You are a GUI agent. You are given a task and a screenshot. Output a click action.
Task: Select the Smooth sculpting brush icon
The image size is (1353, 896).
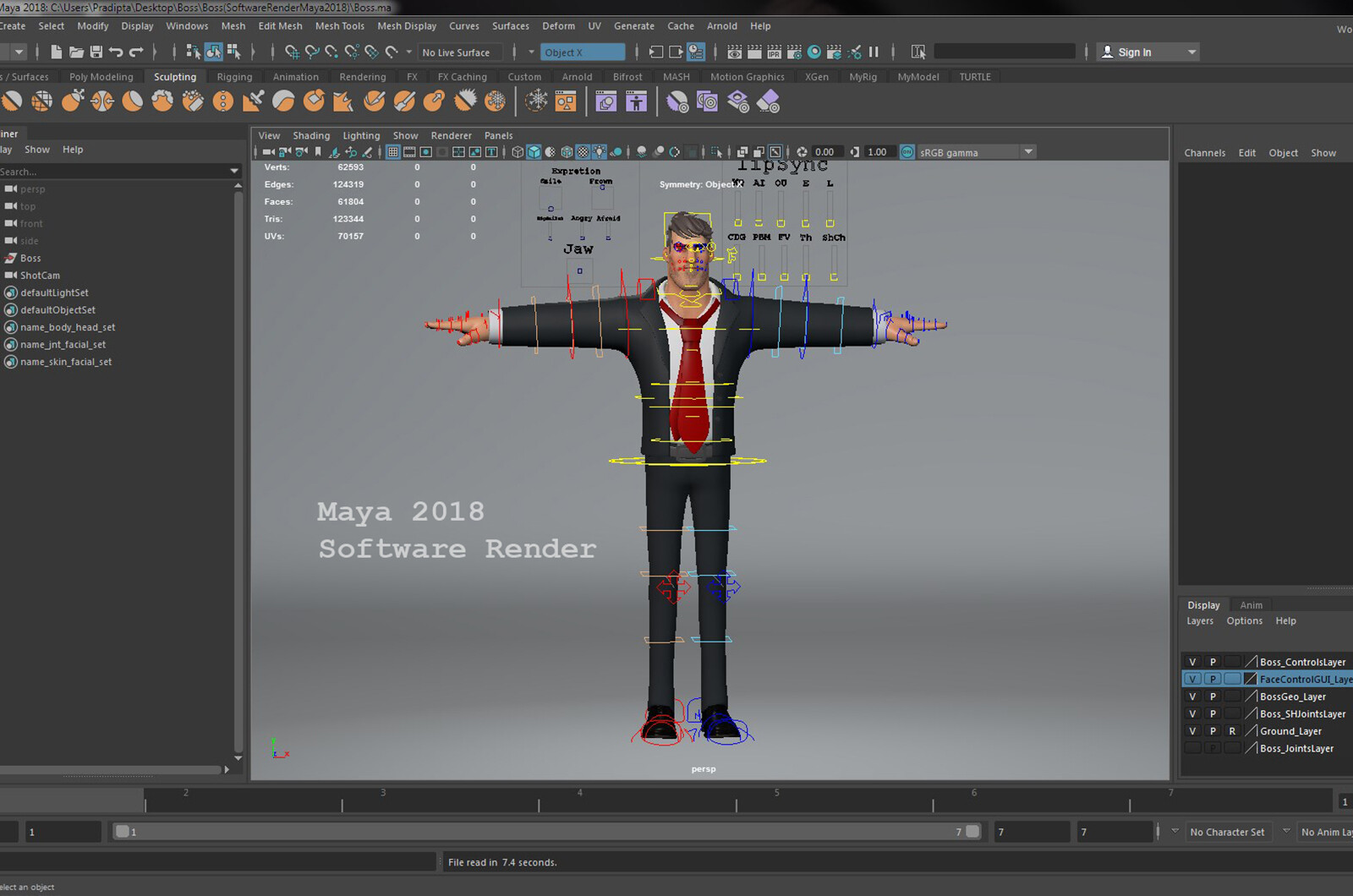pyautogui.click(x=41, y=101)
